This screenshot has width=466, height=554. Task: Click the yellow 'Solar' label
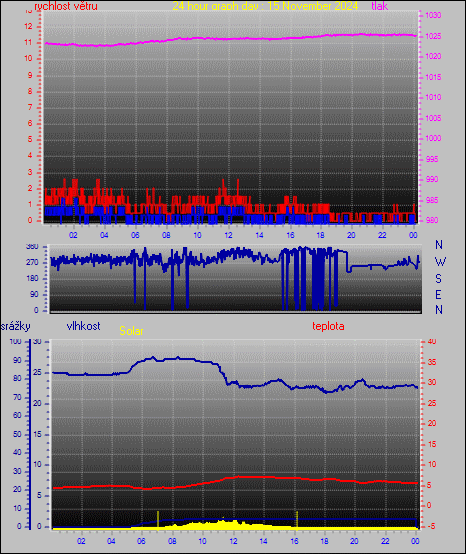(131, 331)
